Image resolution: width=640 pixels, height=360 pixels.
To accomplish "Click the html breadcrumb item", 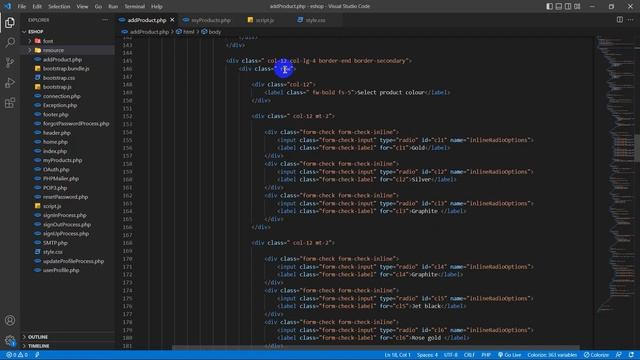I will coord(186,32).
